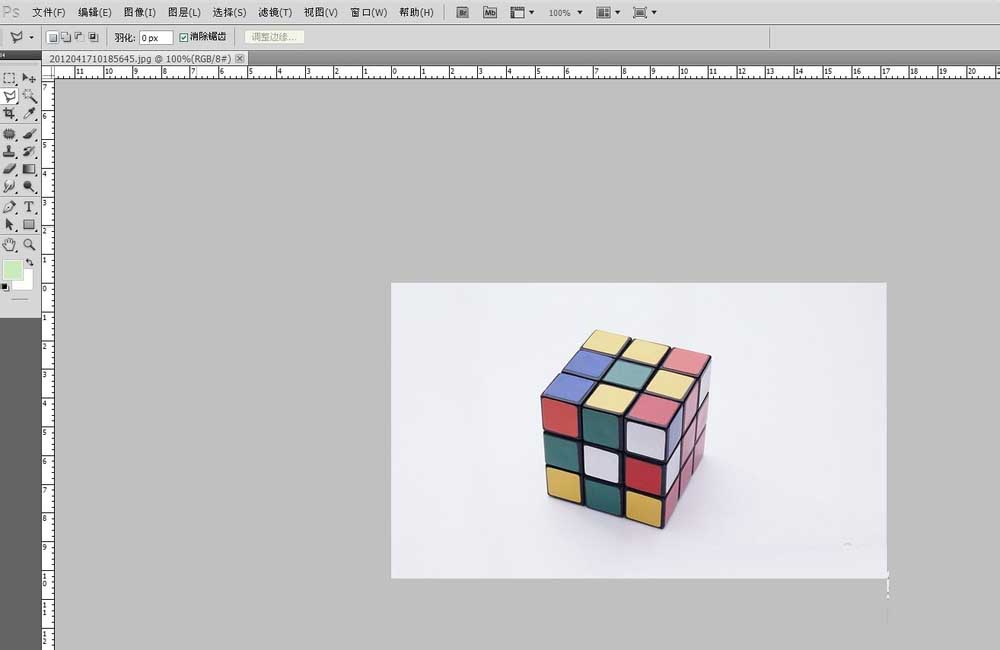Viewport: 1000px width, 650px height.
Task: Select the Path Selection tool
Action: coord(10,225)
